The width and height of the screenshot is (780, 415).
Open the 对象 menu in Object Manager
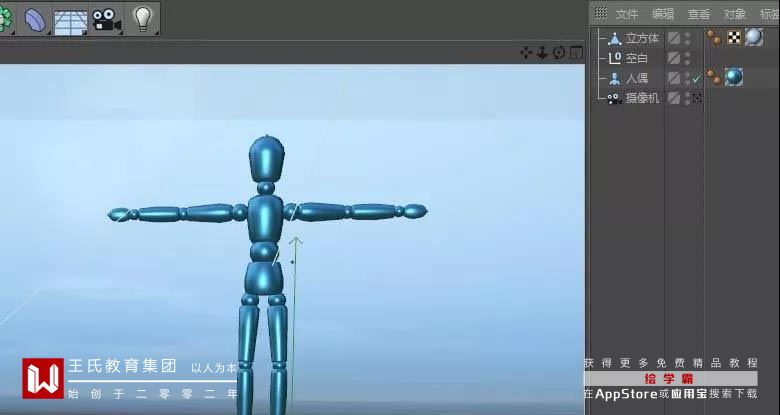(x=735, y=14)
